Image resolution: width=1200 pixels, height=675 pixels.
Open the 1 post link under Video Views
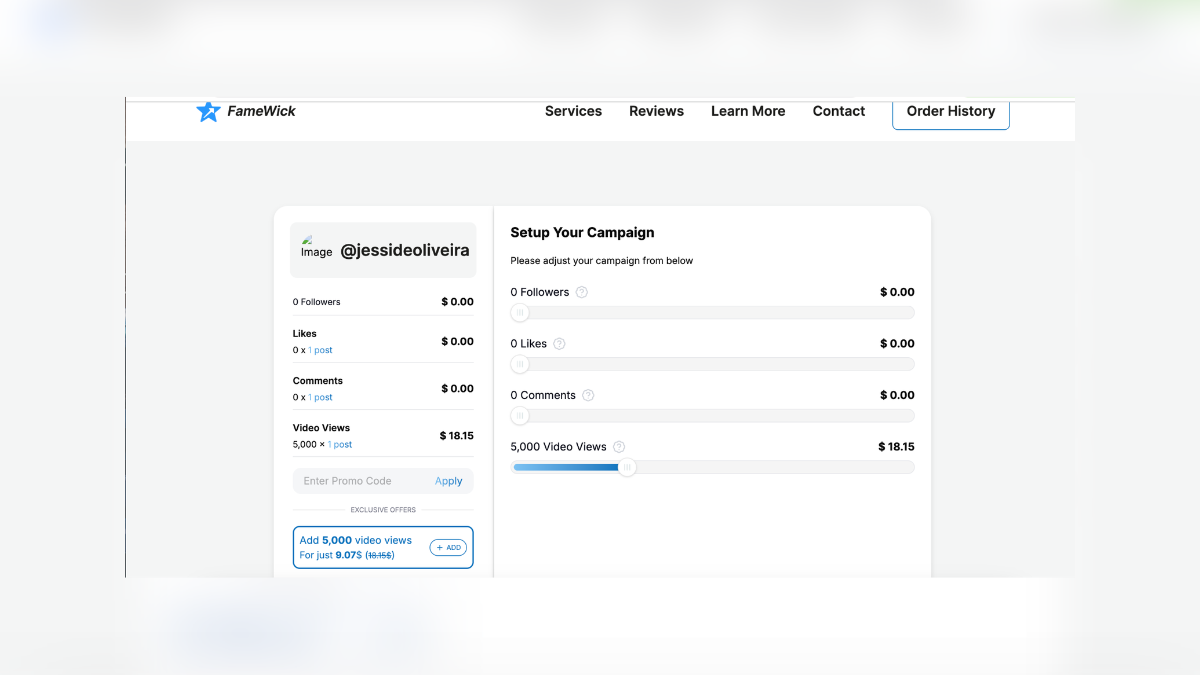[x=340, y=444]
